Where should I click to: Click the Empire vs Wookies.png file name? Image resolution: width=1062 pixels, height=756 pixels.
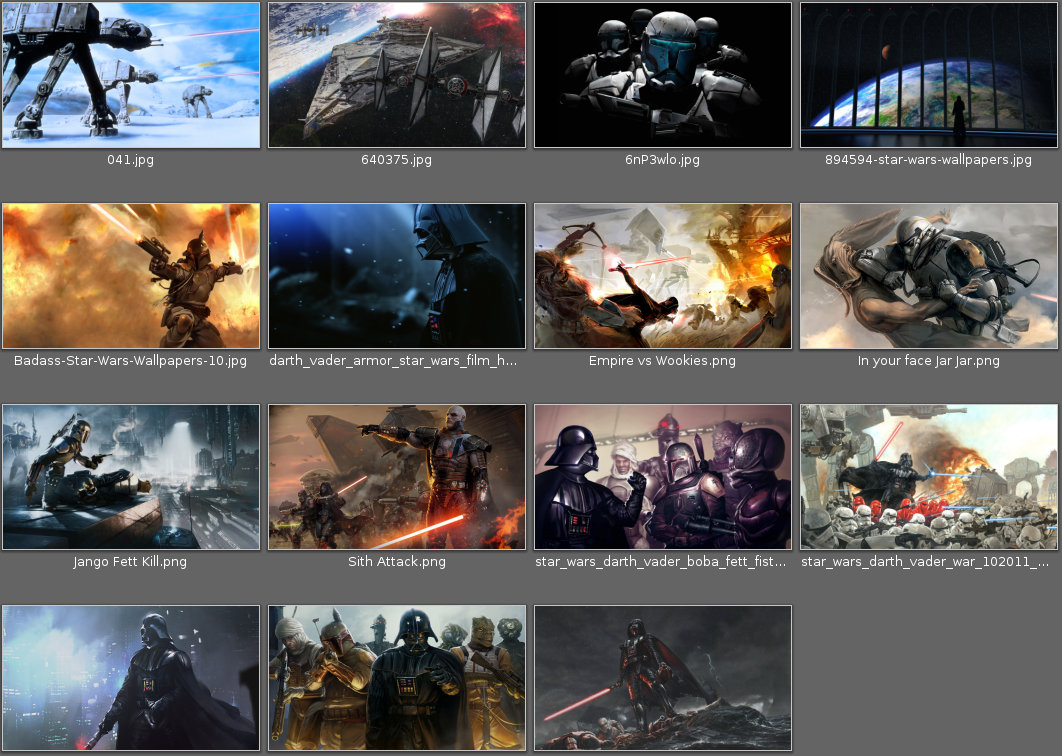[662, 360]
